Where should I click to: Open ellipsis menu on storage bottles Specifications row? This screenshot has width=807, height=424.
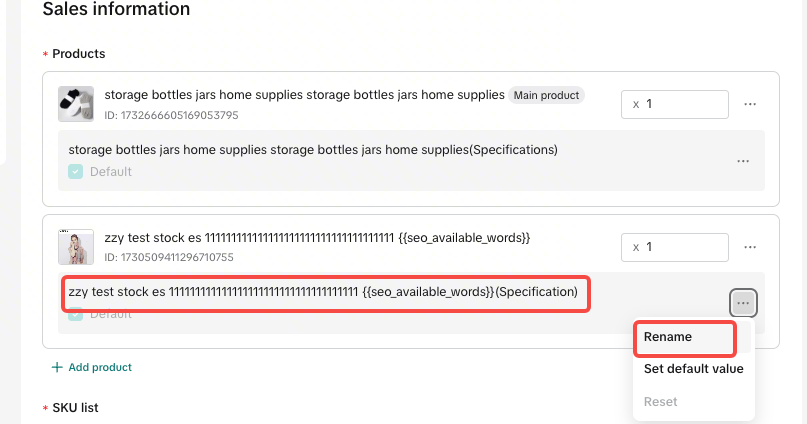pyautogui.click(x=743, y=161)
